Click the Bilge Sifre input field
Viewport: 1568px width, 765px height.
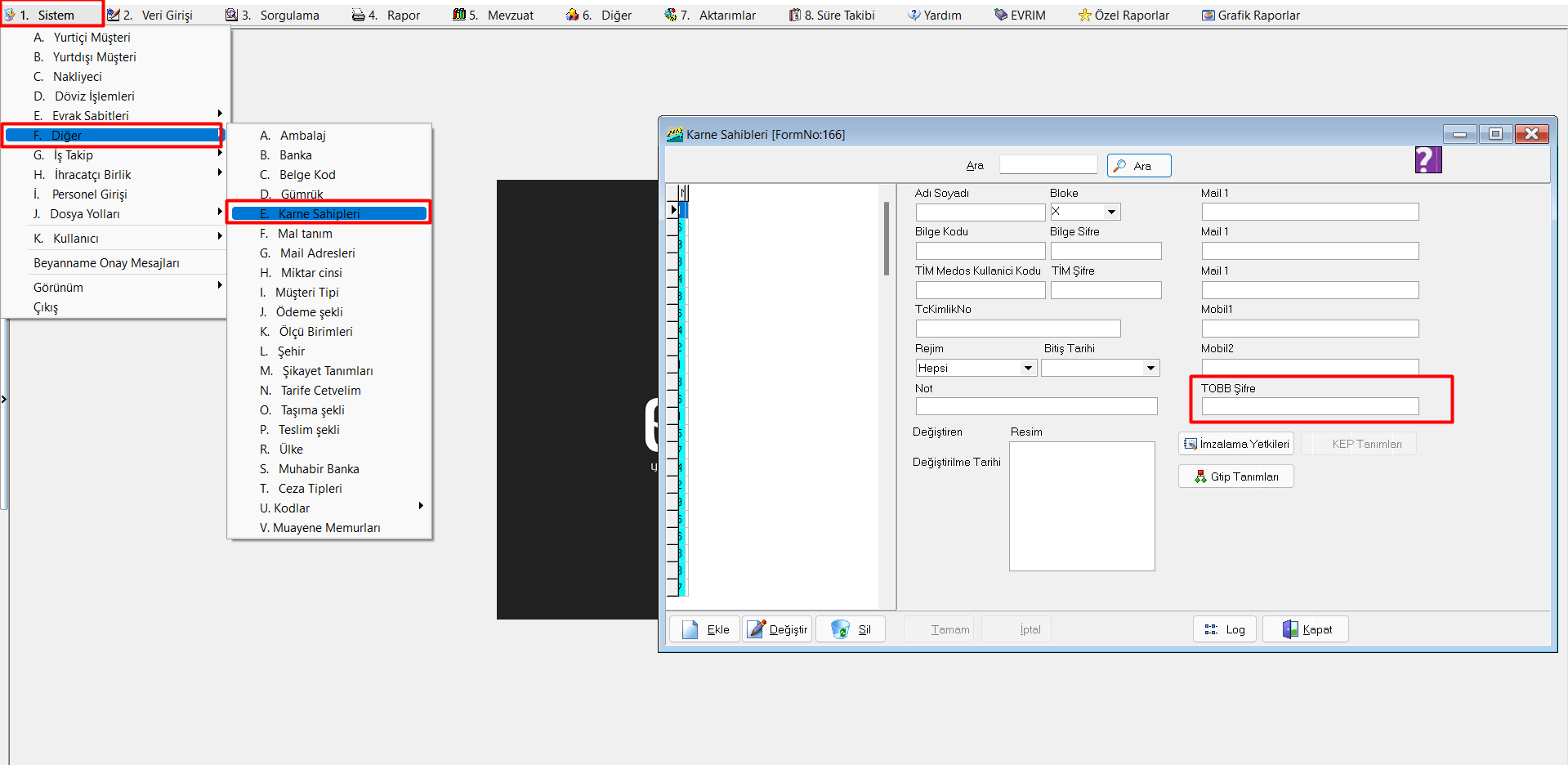coord(1106,251)
